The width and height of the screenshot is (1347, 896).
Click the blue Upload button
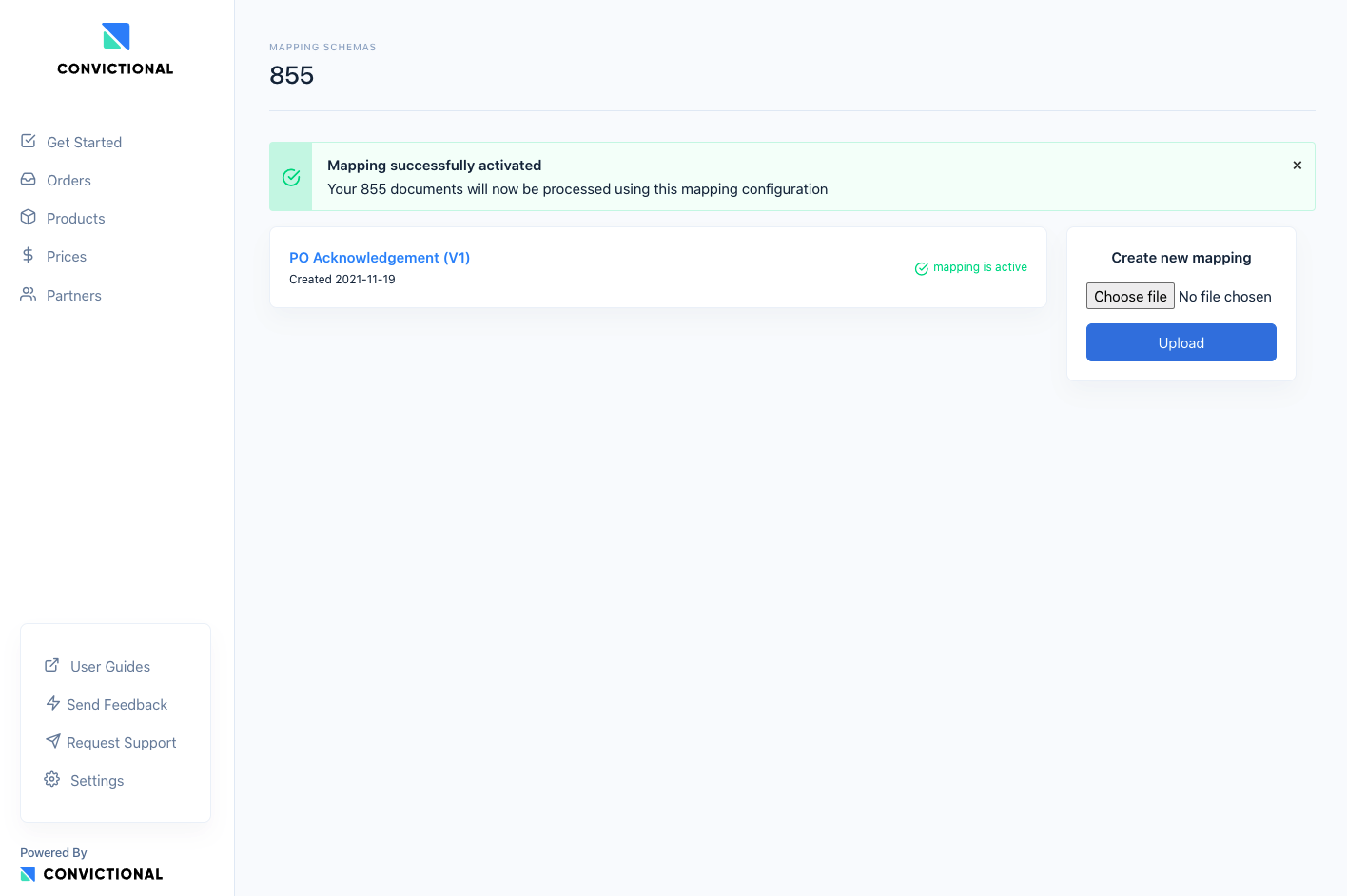(x=1181, y=342)
